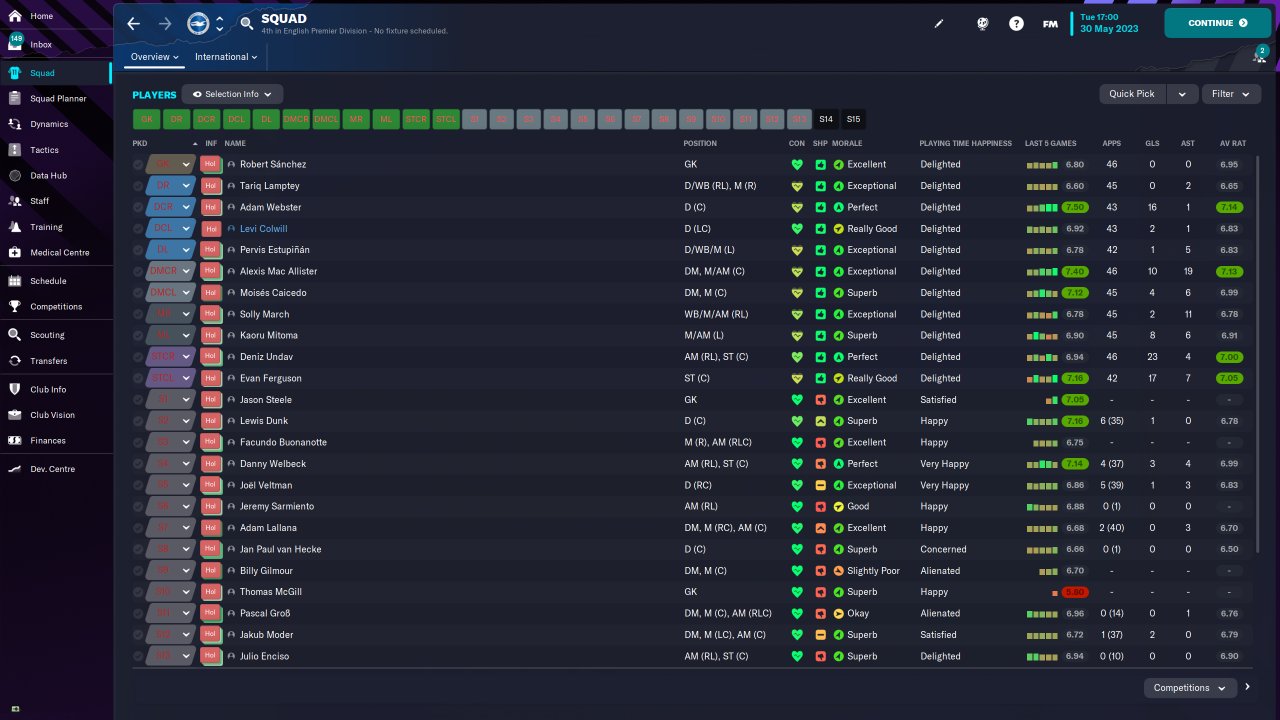Open Squad Planner in sidebar
Image resolution: width=1280 pixels, height=720 pixels.
pyautogui.click(x=56, y=99)
